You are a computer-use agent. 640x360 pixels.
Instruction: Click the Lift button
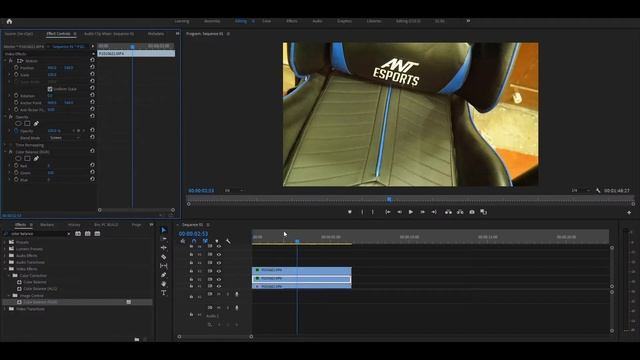click(448, 212)
